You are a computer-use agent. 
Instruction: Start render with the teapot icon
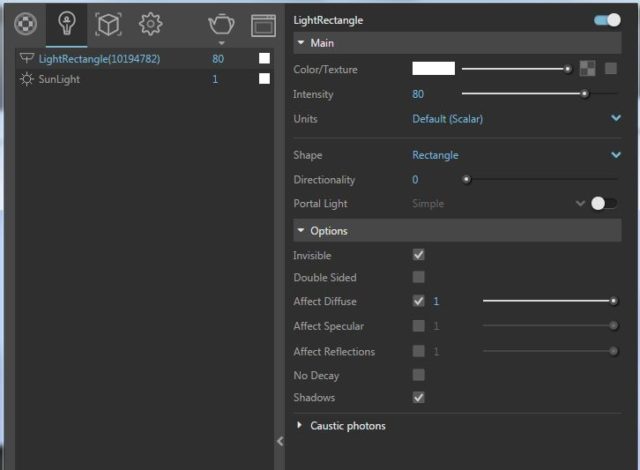click(221, 24)
